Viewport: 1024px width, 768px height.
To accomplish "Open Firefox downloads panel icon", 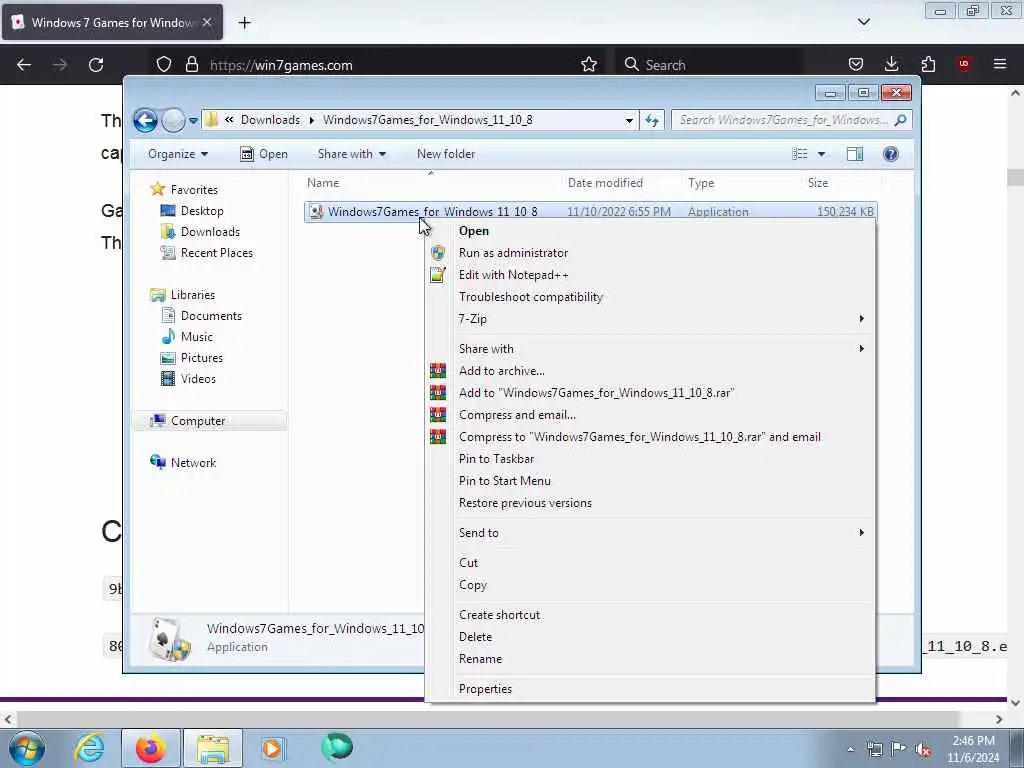I will pos(891,64).
